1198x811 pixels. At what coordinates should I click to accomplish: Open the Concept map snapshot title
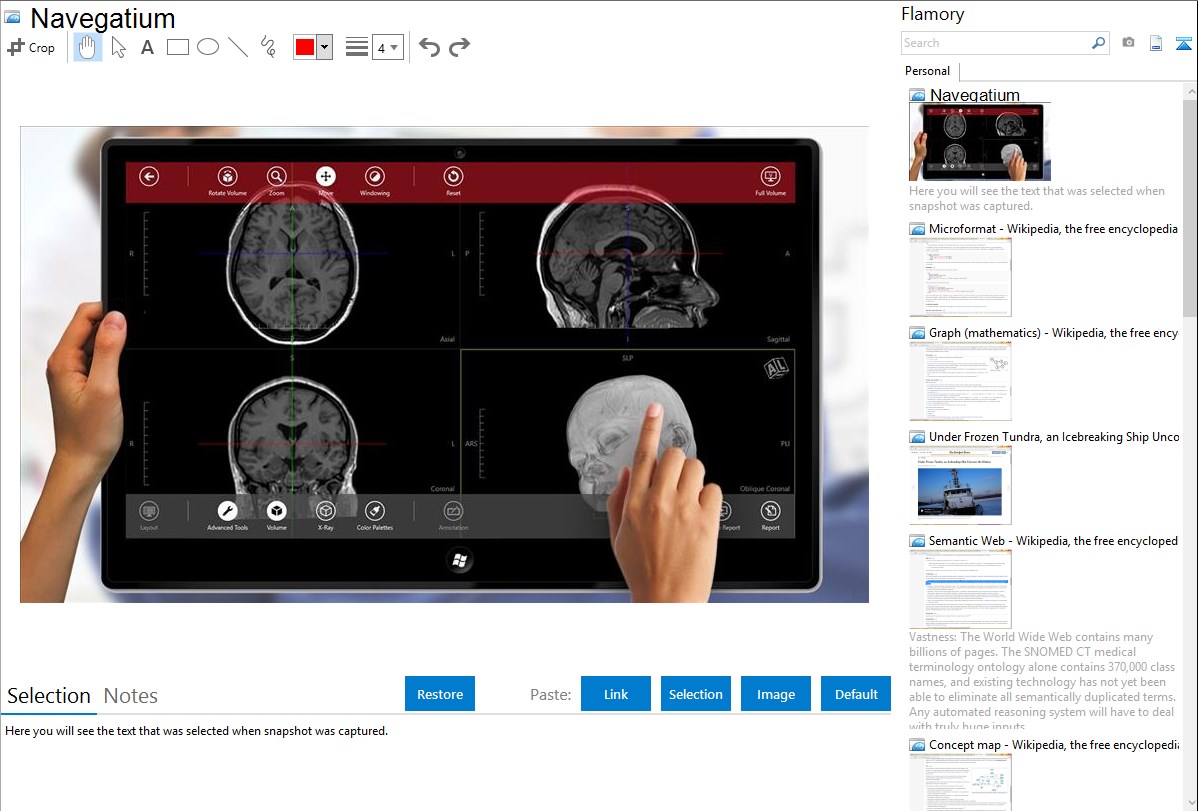tap(1054, 744)
